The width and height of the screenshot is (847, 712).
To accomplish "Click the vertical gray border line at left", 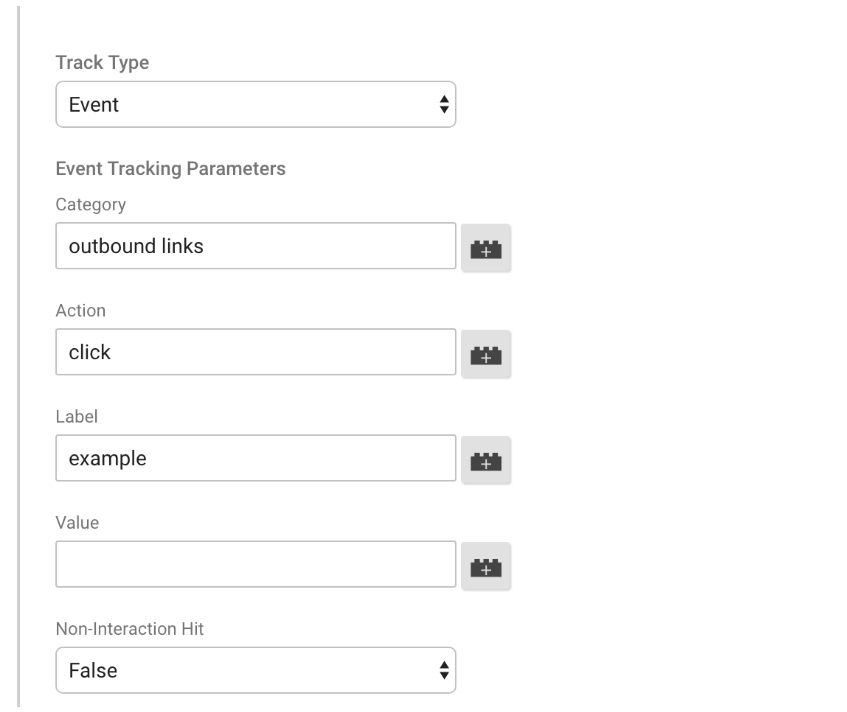I will 18,356.
